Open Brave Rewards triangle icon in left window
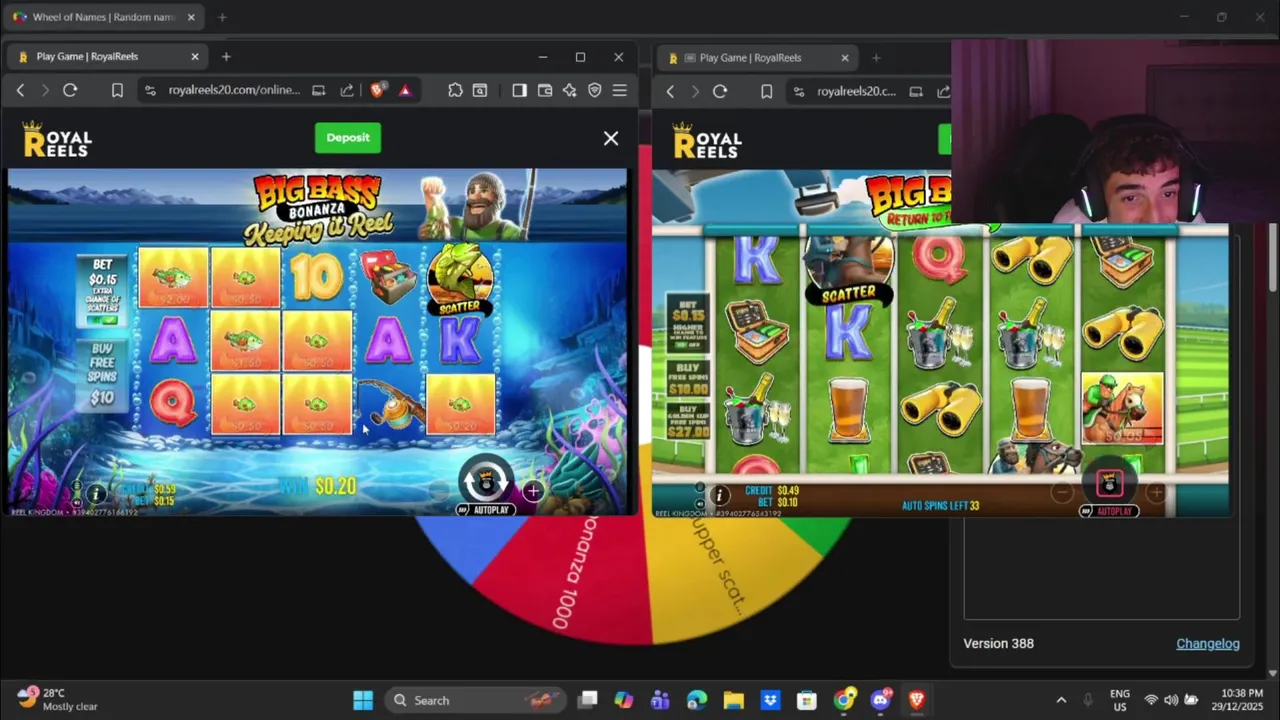Image resolution: width=1280 pixels, height=720 pixels. click(x=405, y=90)
